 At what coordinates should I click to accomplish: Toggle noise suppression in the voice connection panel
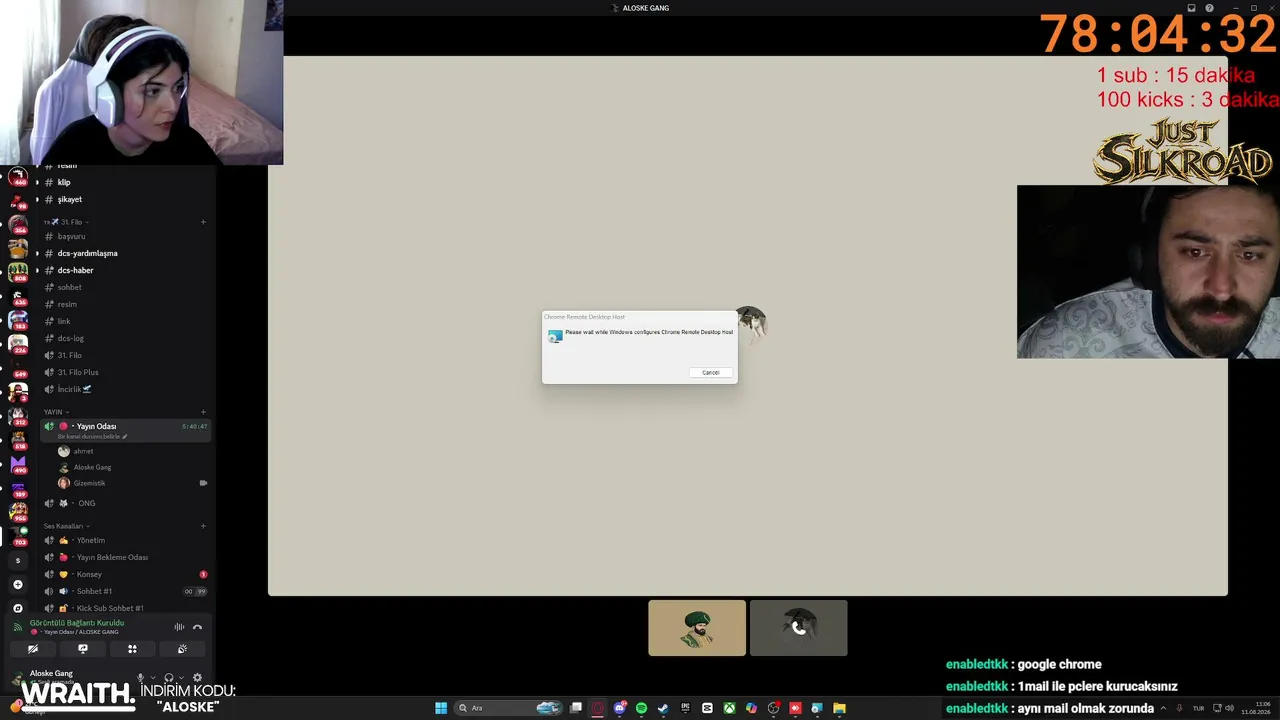click(x=179, y=627)
